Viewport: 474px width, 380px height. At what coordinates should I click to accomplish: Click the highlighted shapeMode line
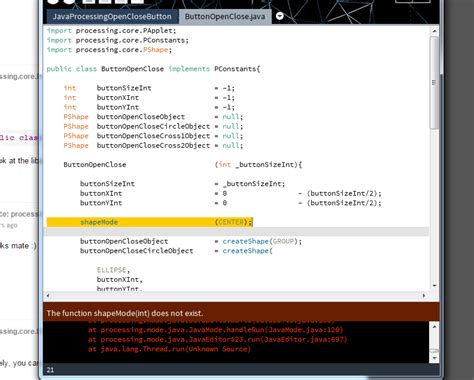coord(150,222)
